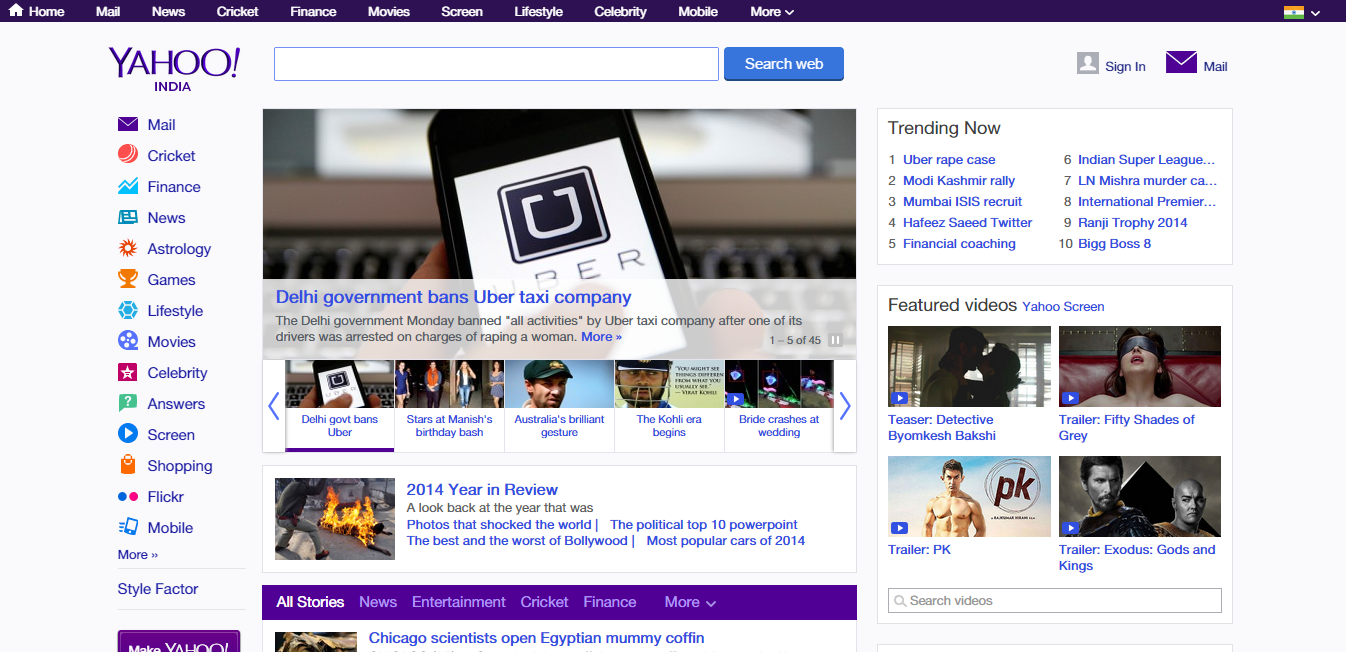Click the next carousel arrow
This screenshot has width=1346, height=652.
pos(845,406)
